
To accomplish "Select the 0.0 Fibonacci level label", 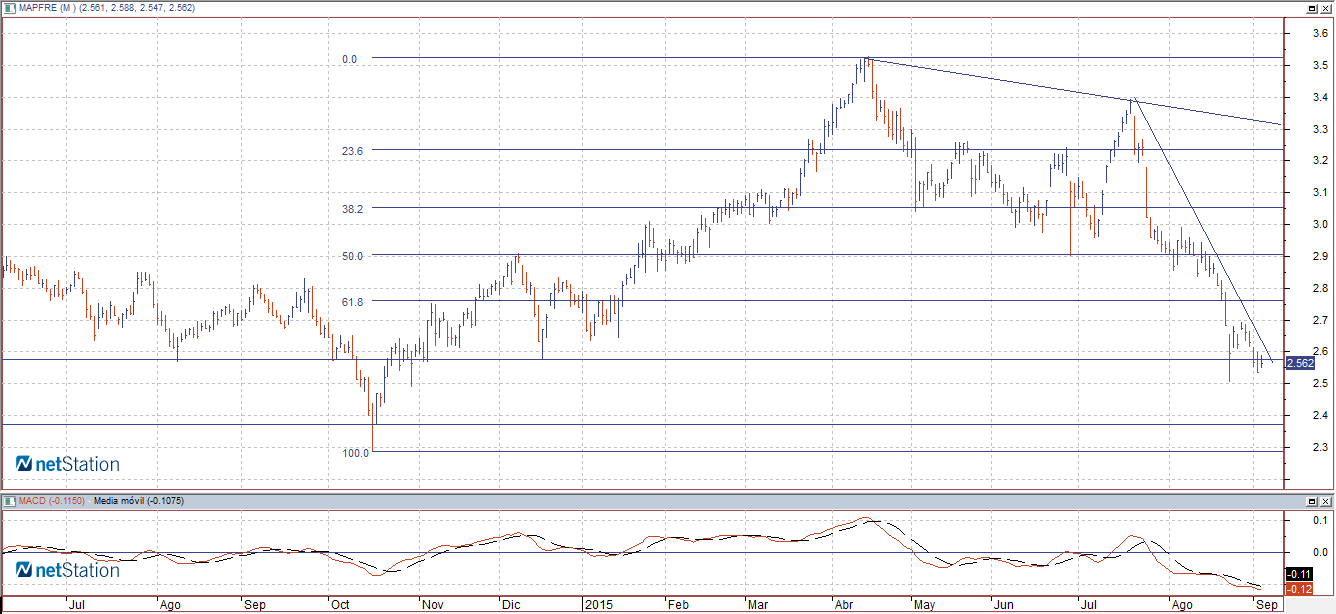I will click(x=350, y=60).
